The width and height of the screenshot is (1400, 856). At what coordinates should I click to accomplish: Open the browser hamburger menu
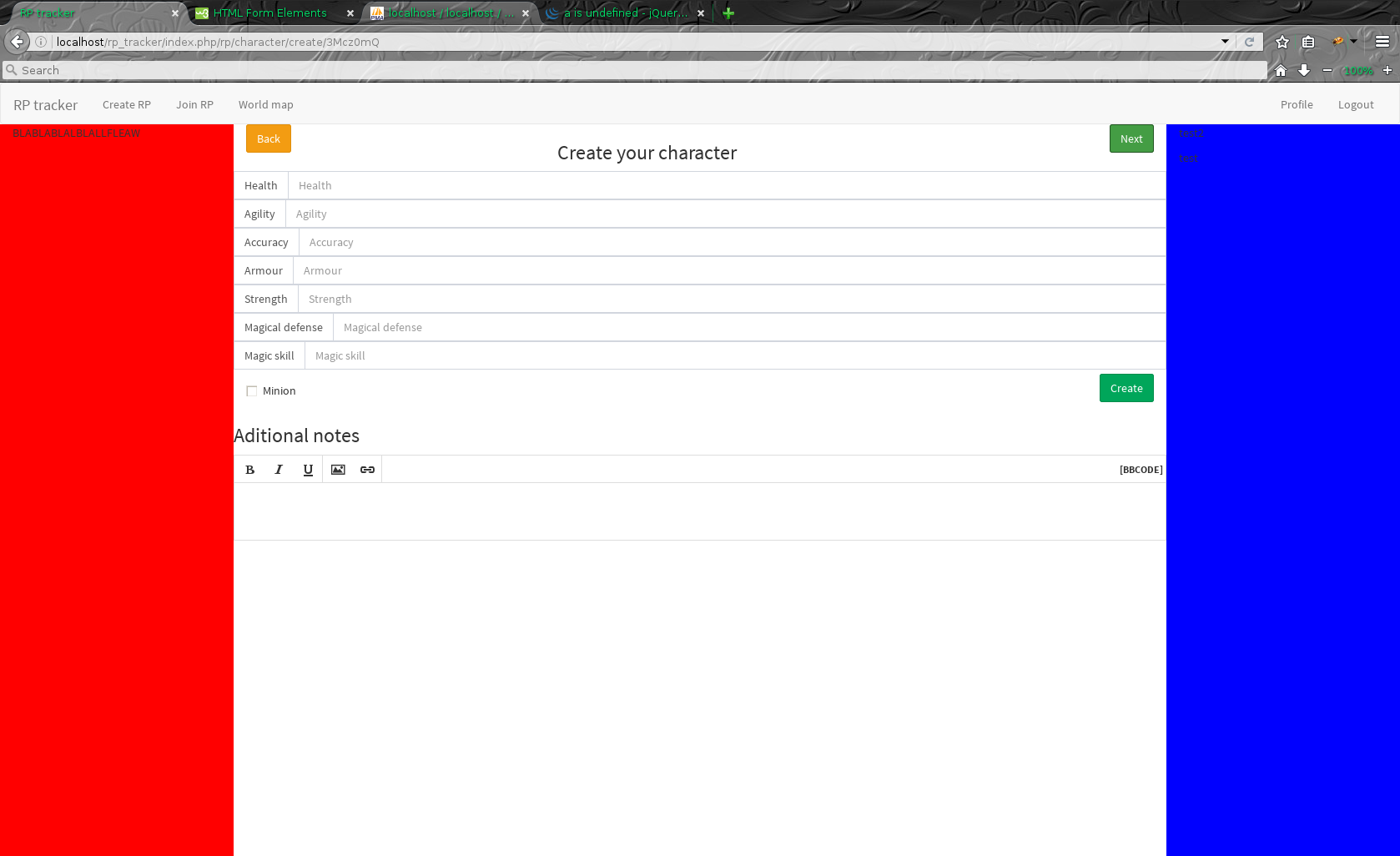point(1382,42)
